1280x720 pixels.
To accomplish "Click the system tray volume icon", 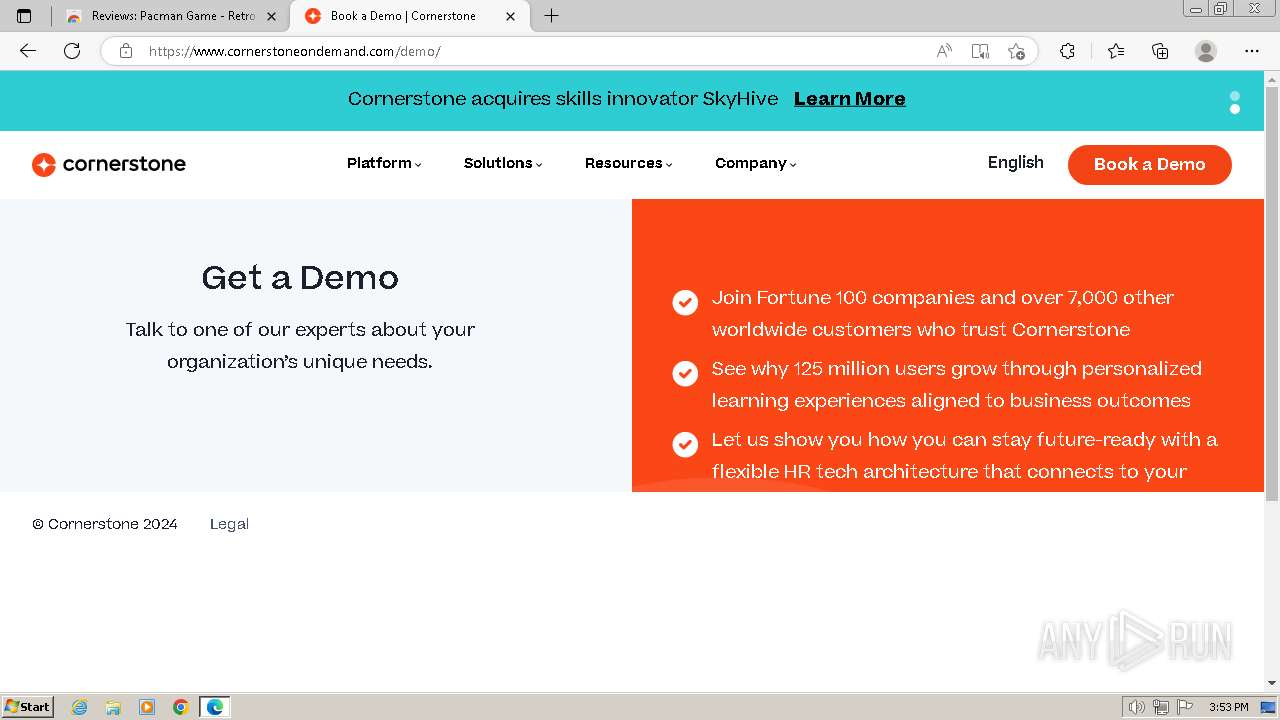I will pyautogui.click(x=1136, y=707).
